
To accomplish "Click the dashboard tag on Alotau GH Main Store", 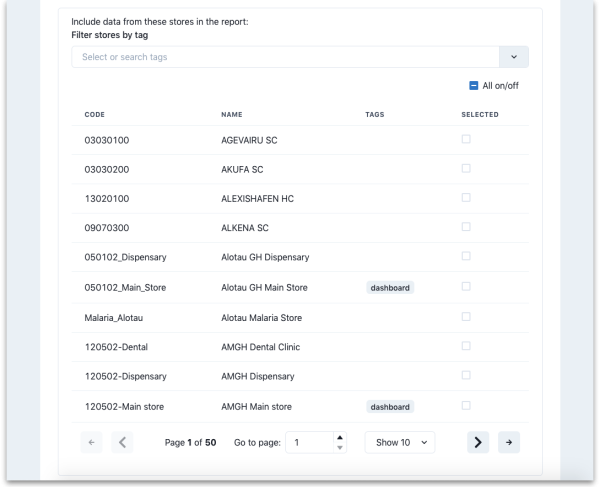I will click(390, 287).
